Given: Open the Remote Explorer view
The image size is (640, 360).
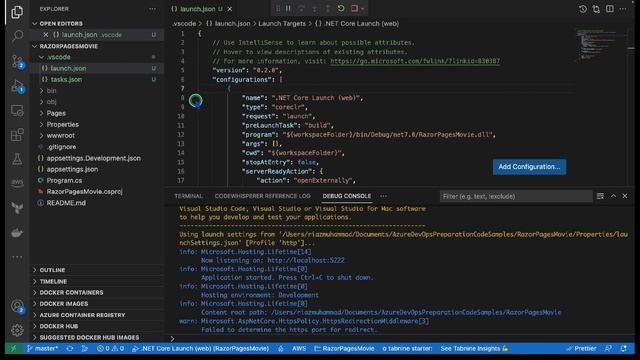Looking at the screenshot, I should (x=17, y=111).
